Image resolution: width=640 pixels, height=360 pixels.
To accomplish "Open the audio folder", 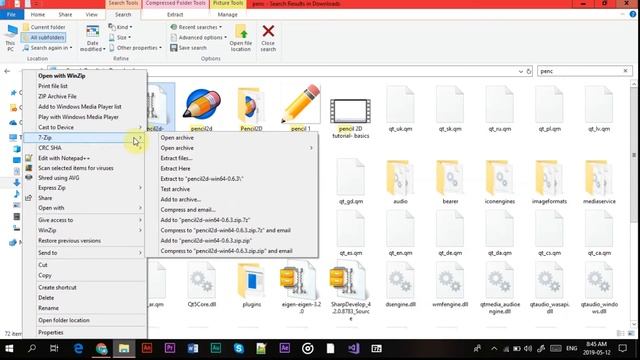I will coord(400,178).
